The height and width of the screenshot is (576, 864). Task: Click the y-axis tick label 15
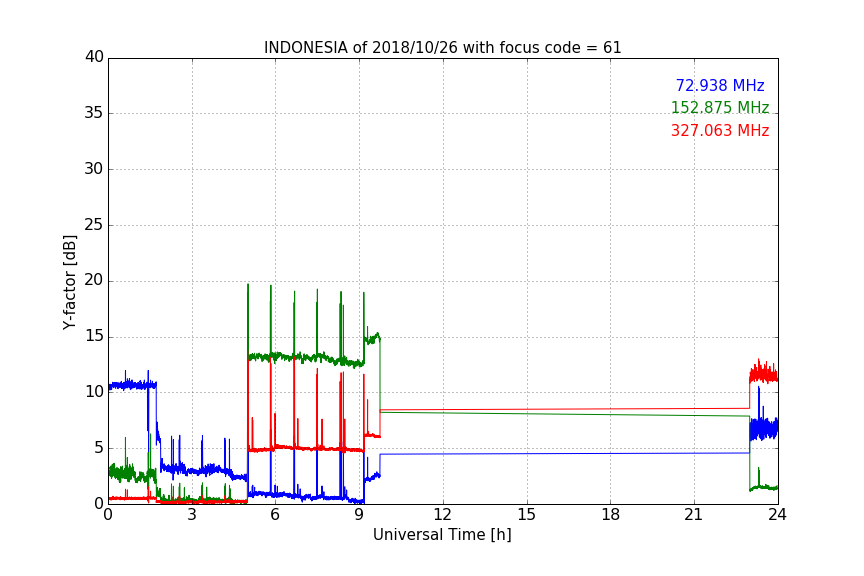[94, 336]
